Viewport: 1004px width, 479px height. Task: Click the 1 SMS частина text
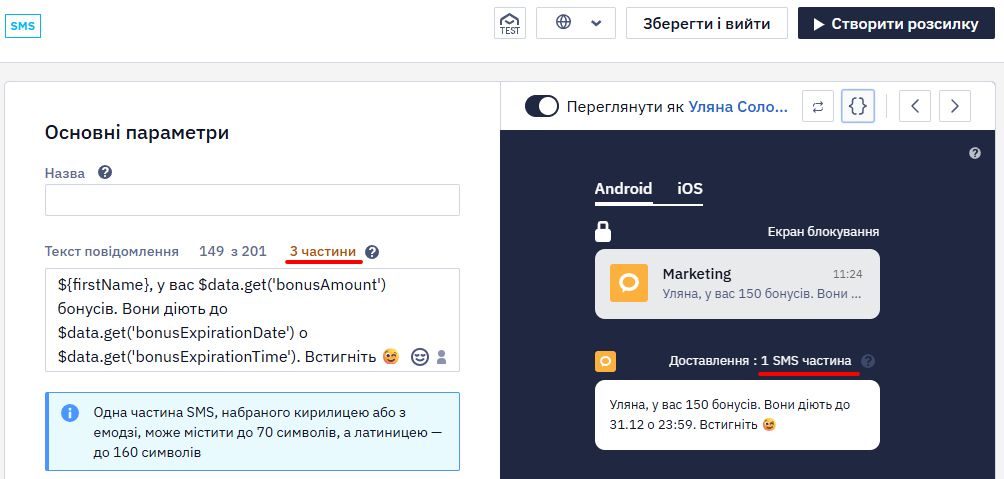(x=807, y=361)
